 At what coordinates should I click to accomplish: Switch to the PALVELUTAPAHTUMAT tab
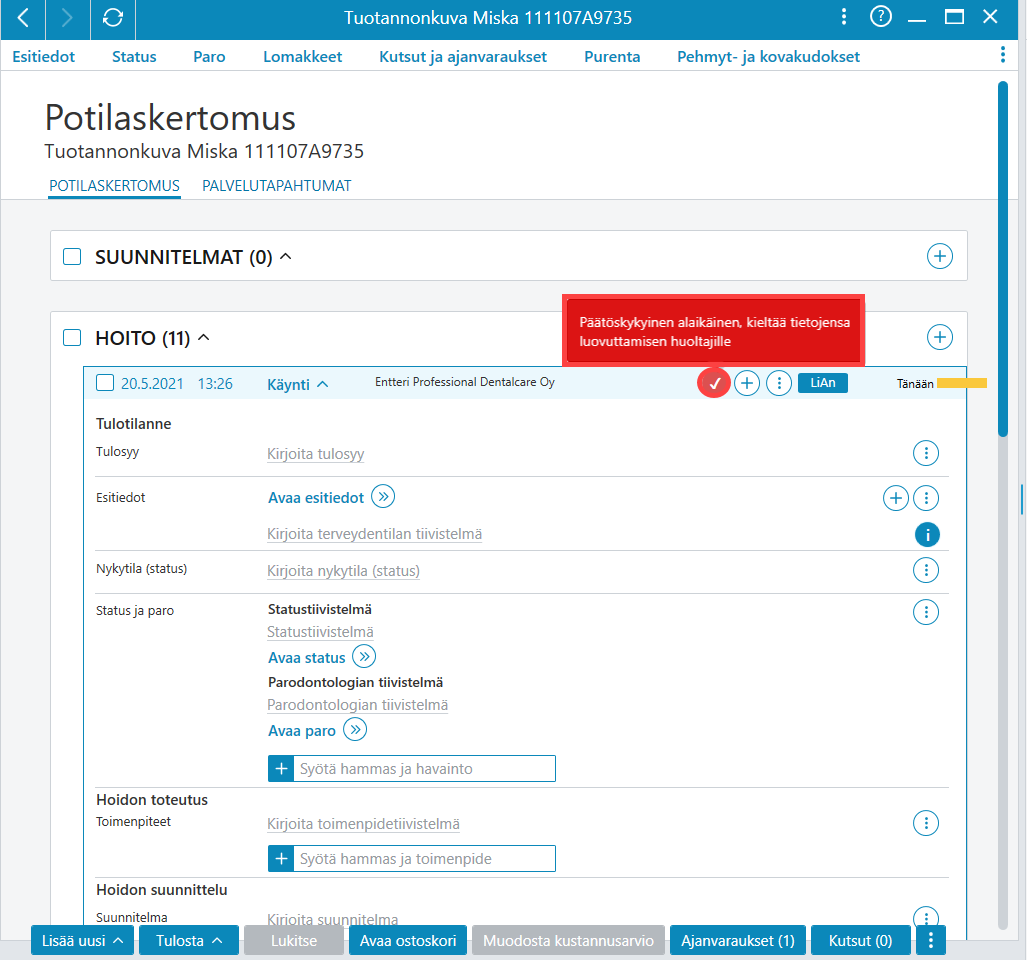tap(276, 186)
